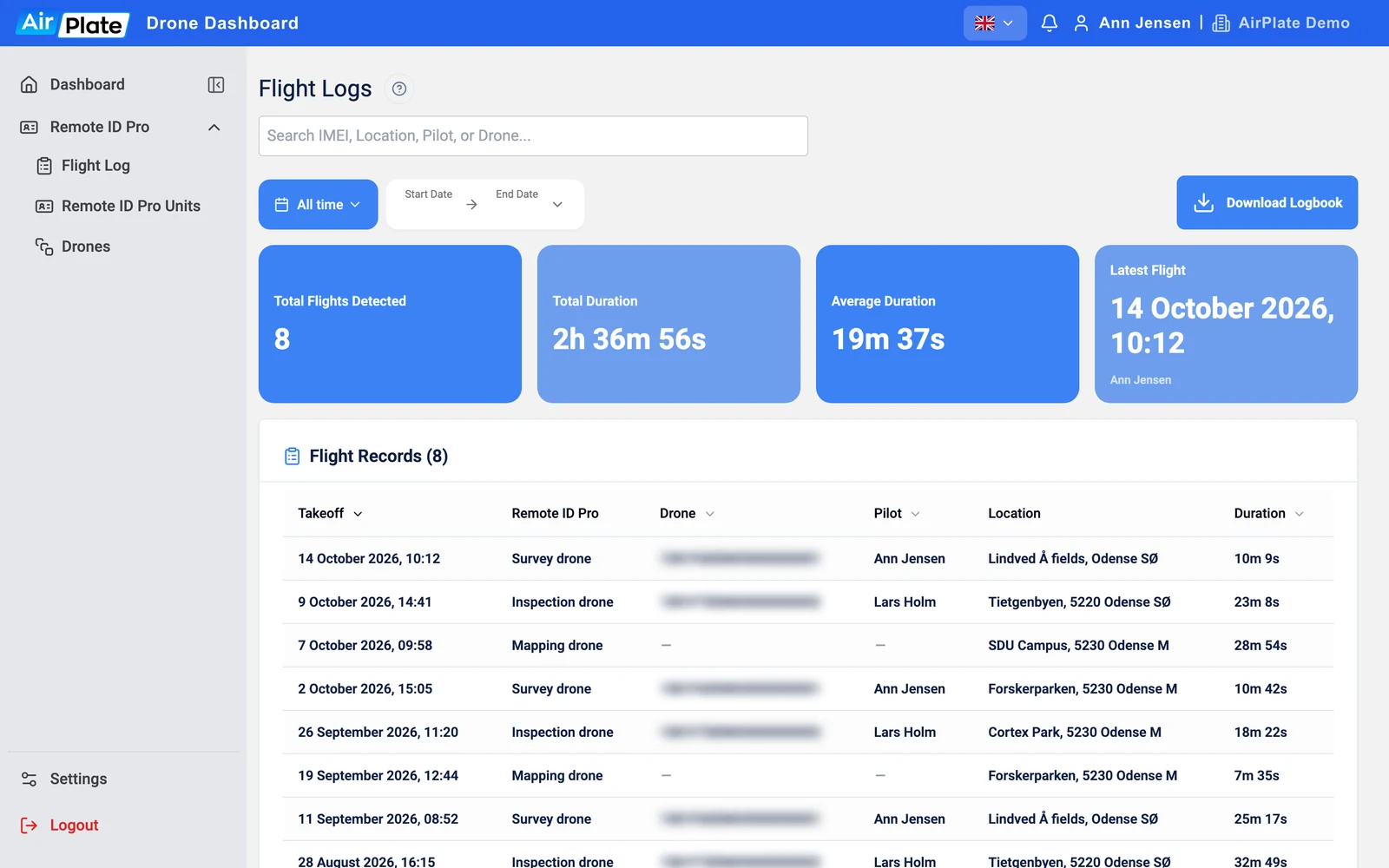Click the AirPlate logo
This screenshot has width=1389, height=868.
[x=73, y=23]
